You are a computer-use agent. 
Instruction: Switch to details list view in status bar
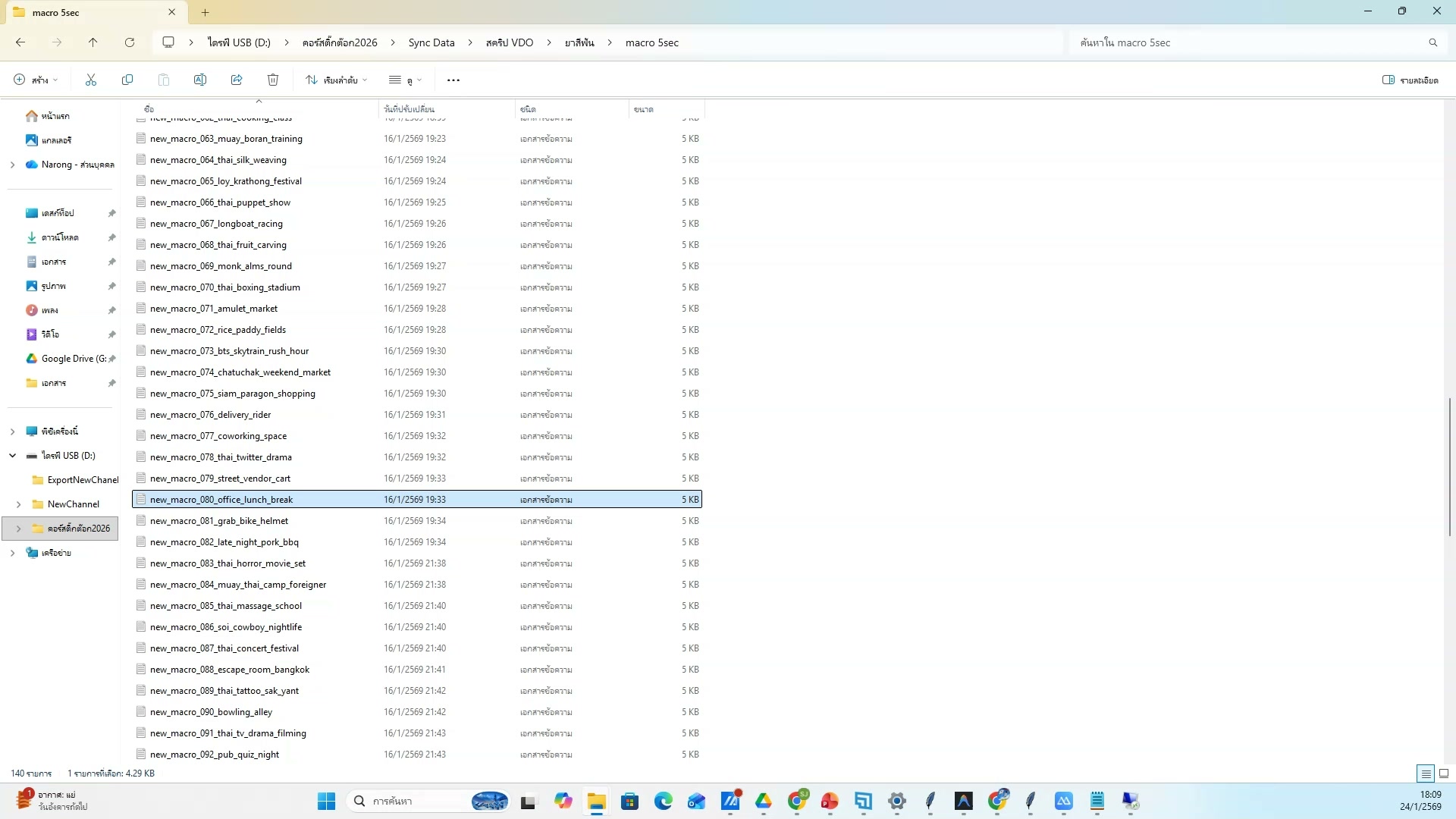1426,773
